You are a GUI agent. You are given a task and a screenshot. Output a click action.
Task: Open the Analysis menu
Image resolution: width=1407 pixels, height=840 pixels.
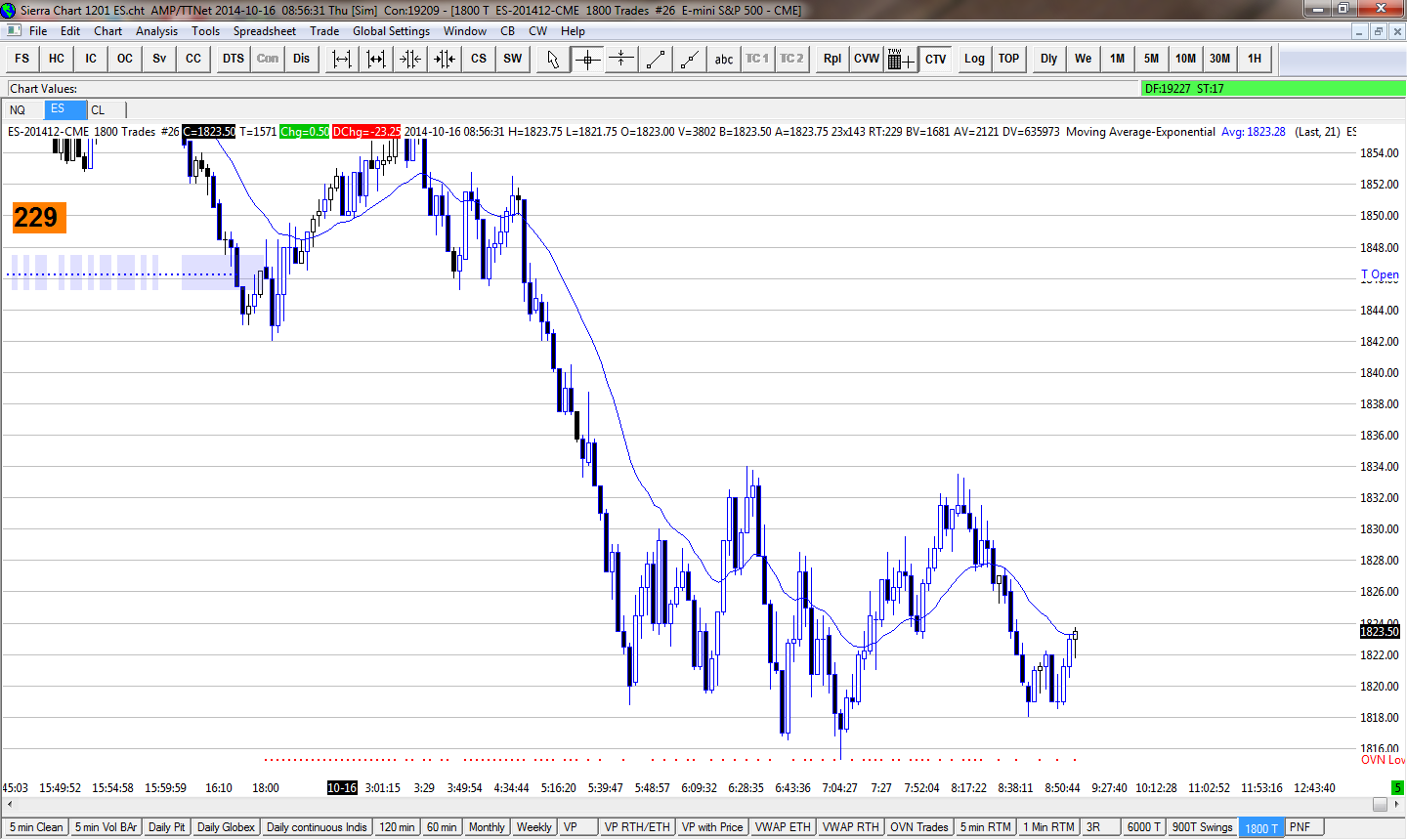click(157, 31)
